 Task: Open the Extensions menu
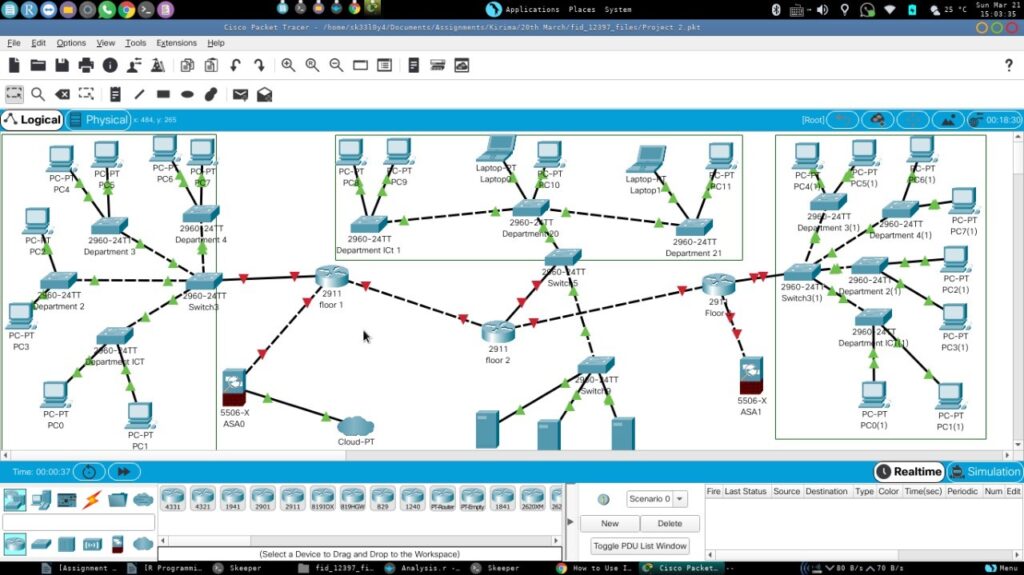click(x=176, y=43)
